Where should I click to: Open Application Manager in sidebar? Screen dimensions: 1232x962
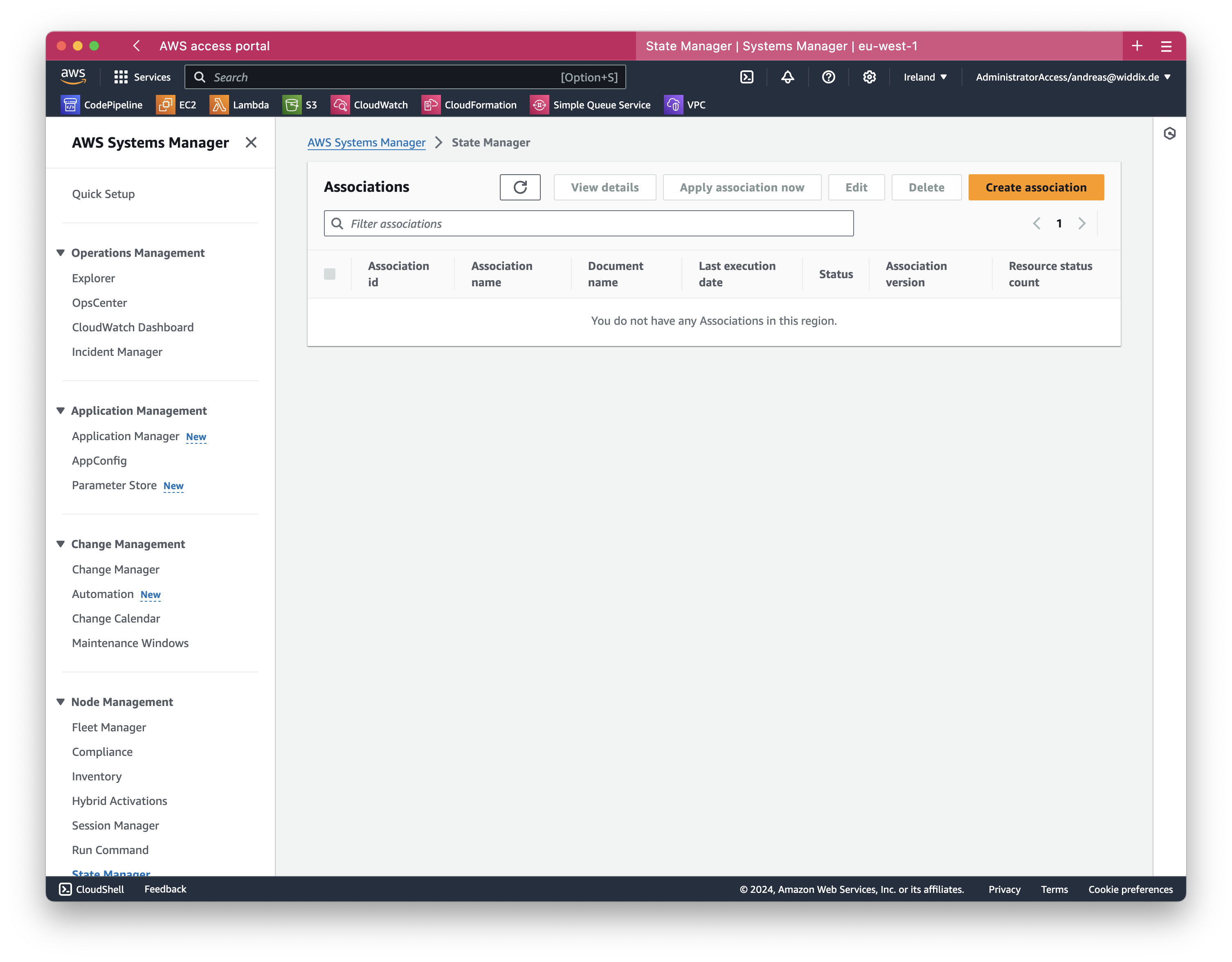click(125, 436)
